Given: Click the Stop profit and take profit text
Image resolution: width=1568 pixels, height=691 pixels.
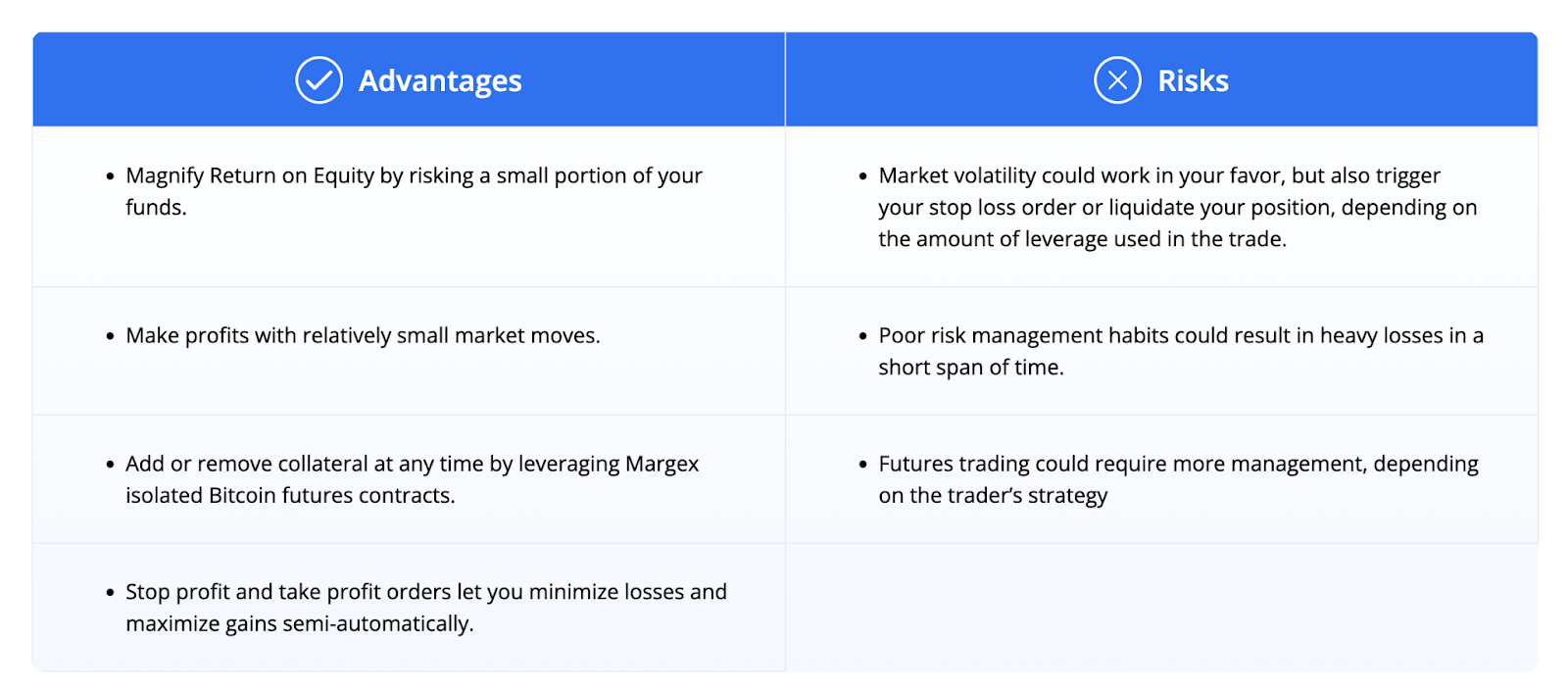Looking at the screenshot, I should [x=426, y=608].
